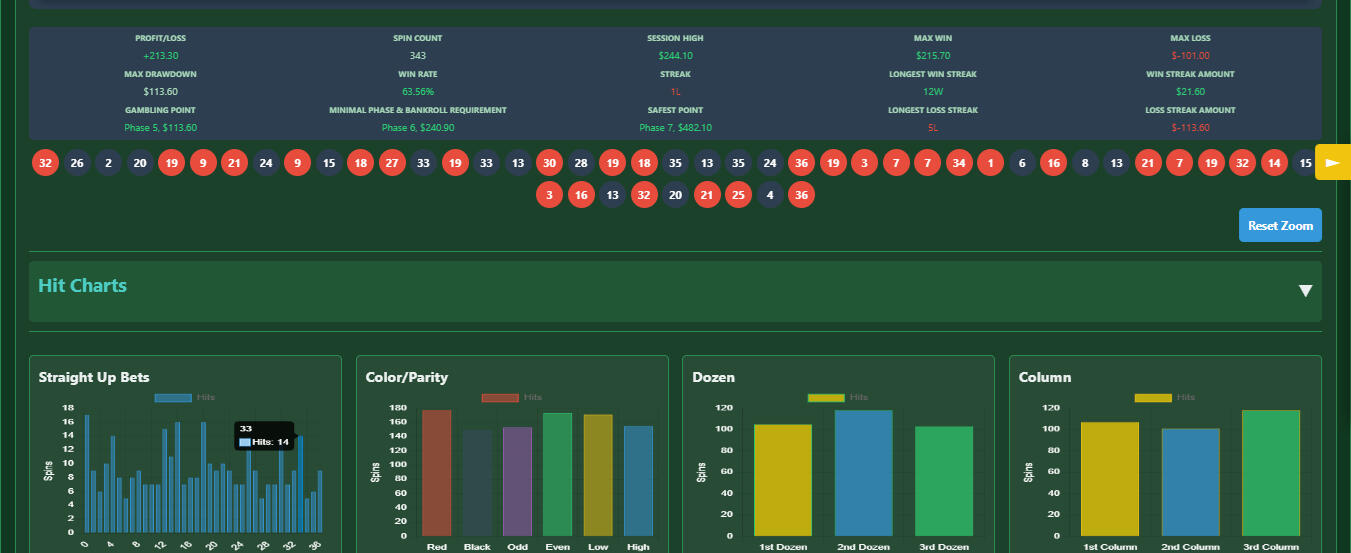Screen dimensions: 1351x553
Task: Click the 3rd Column bar
Action: (x=1270, y=473)
